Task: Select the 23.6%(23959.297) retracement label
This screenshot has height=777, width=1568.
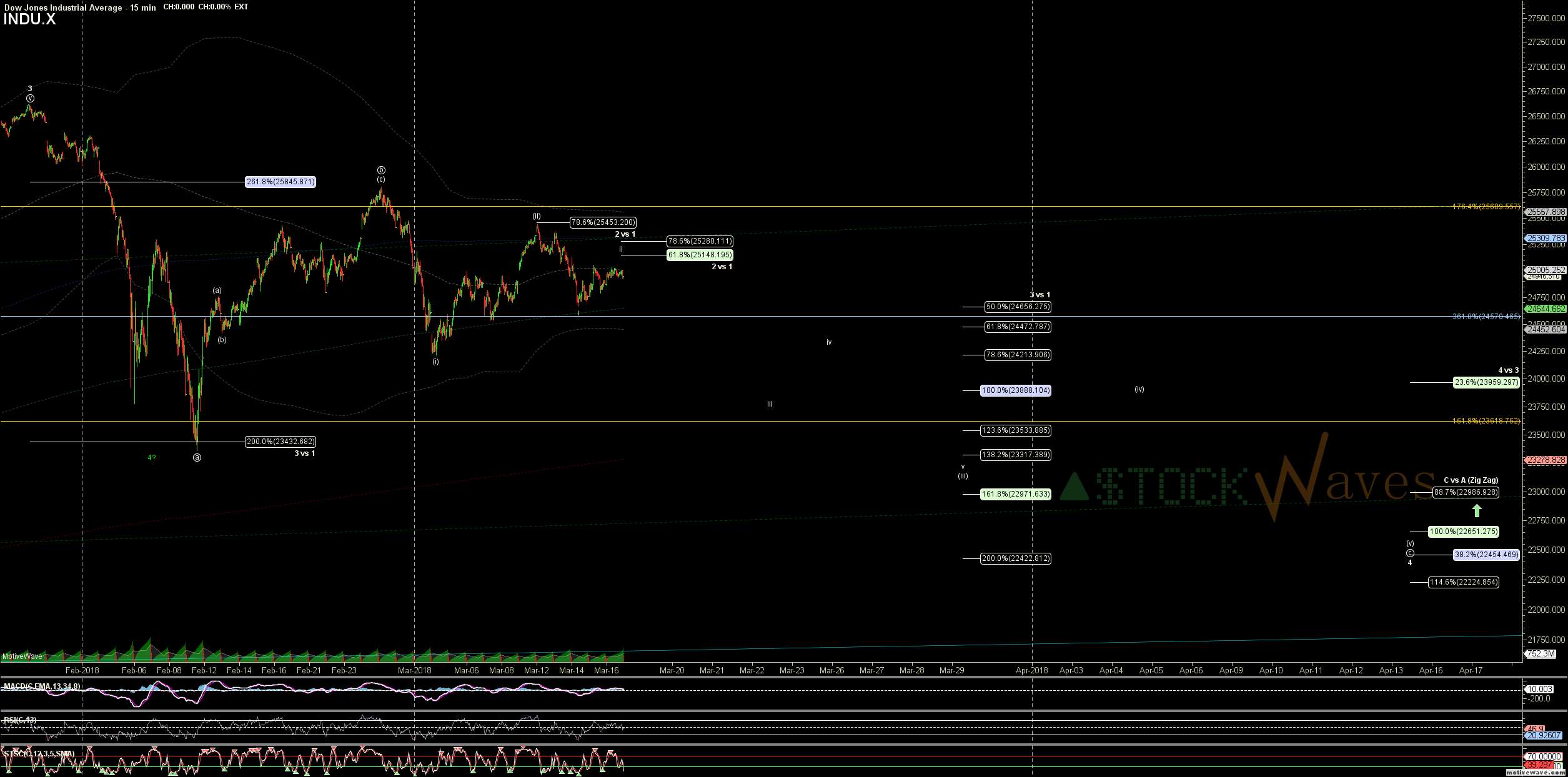Action: pyautogui.click(x=1486, y=382)
